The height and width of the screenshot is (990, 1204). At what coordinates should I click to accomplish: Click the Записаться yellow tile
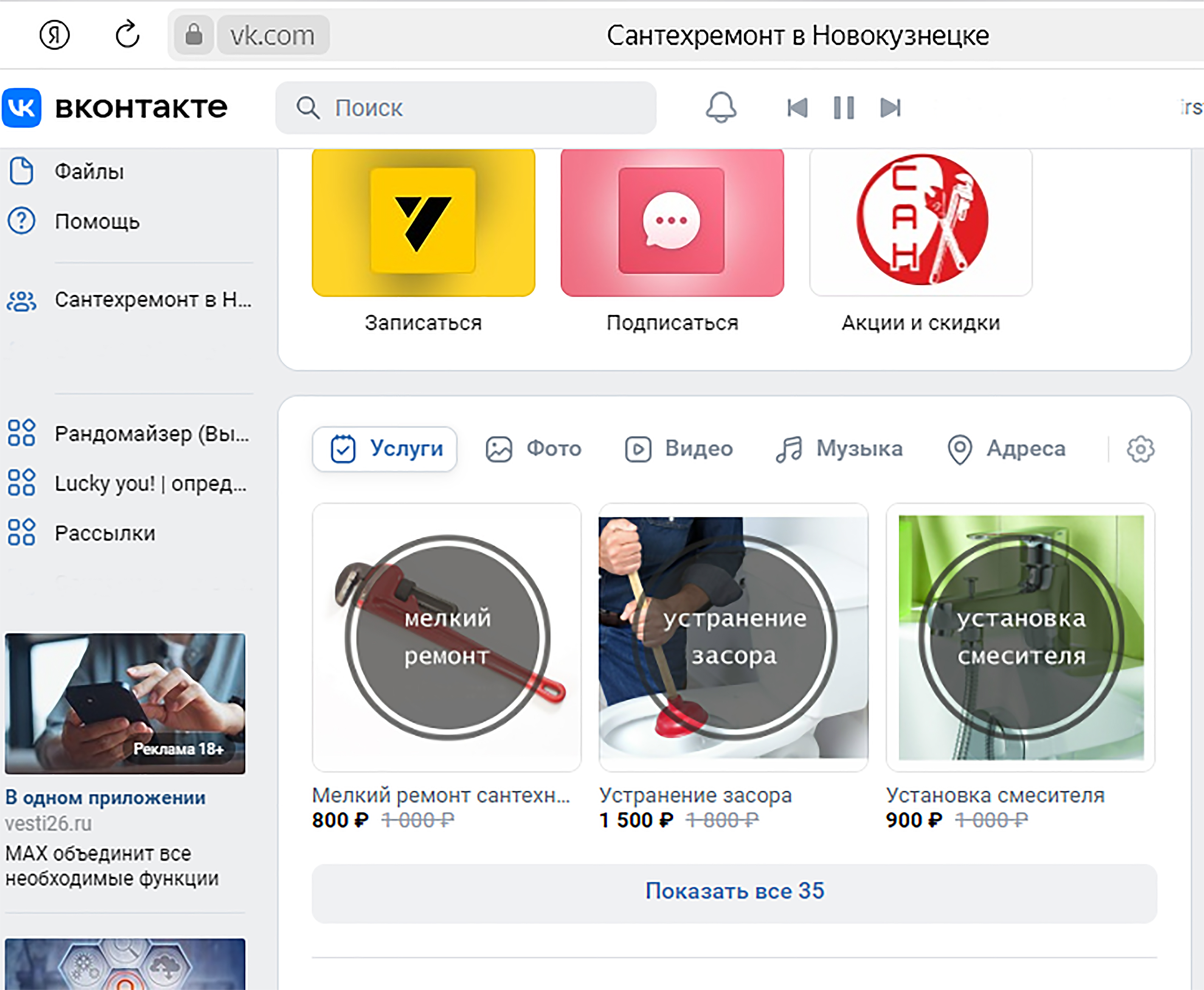[423, 222]
